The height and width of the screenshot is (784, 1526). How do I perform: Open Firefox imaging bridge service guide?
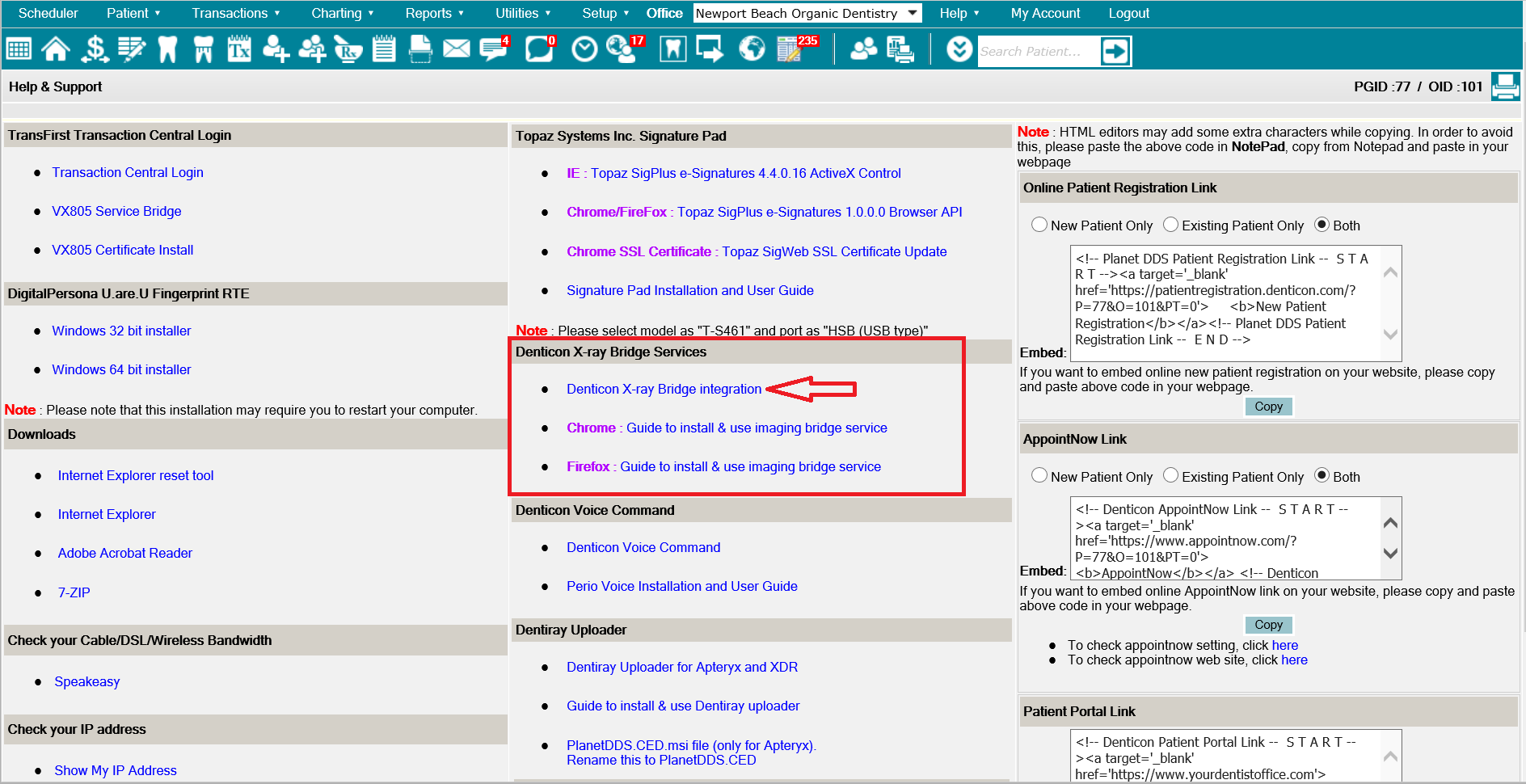coord(723,466)
